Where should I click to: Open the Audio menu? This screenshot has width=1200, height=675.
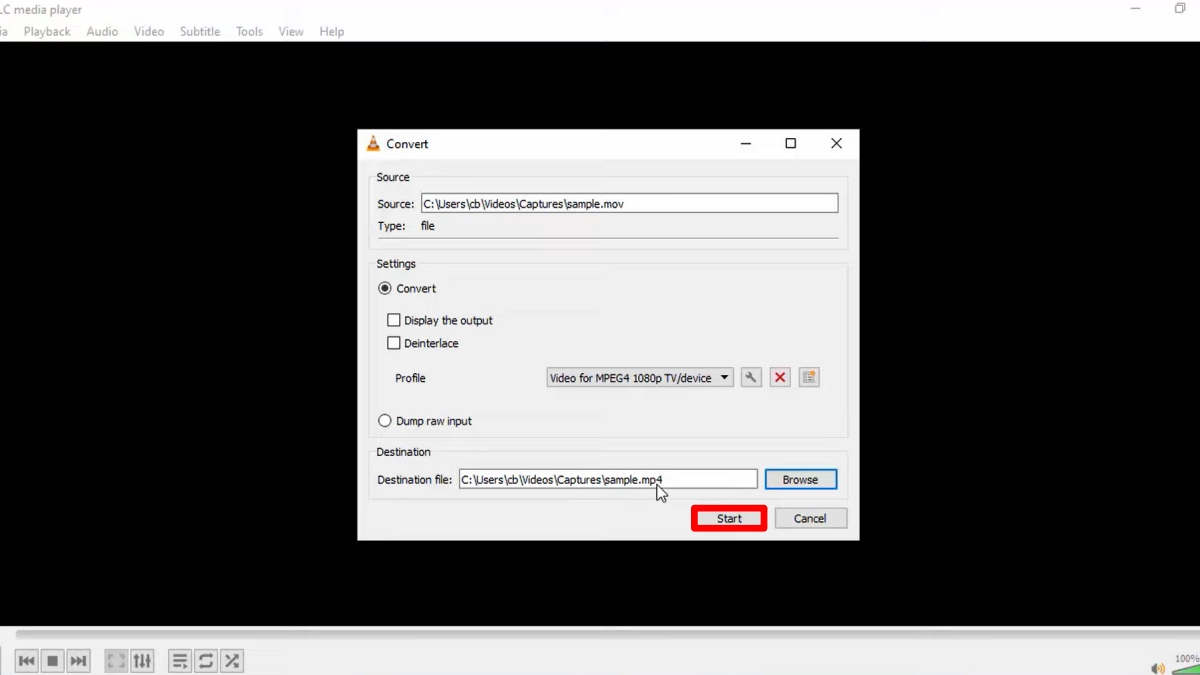tap(102, 32)
